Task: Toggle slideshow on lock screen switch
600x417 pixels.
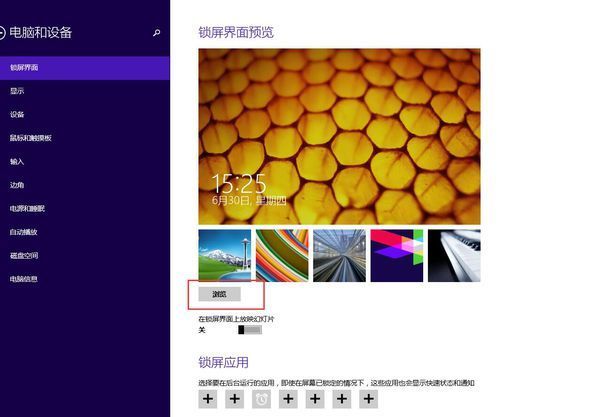Action: pos(250,330)
